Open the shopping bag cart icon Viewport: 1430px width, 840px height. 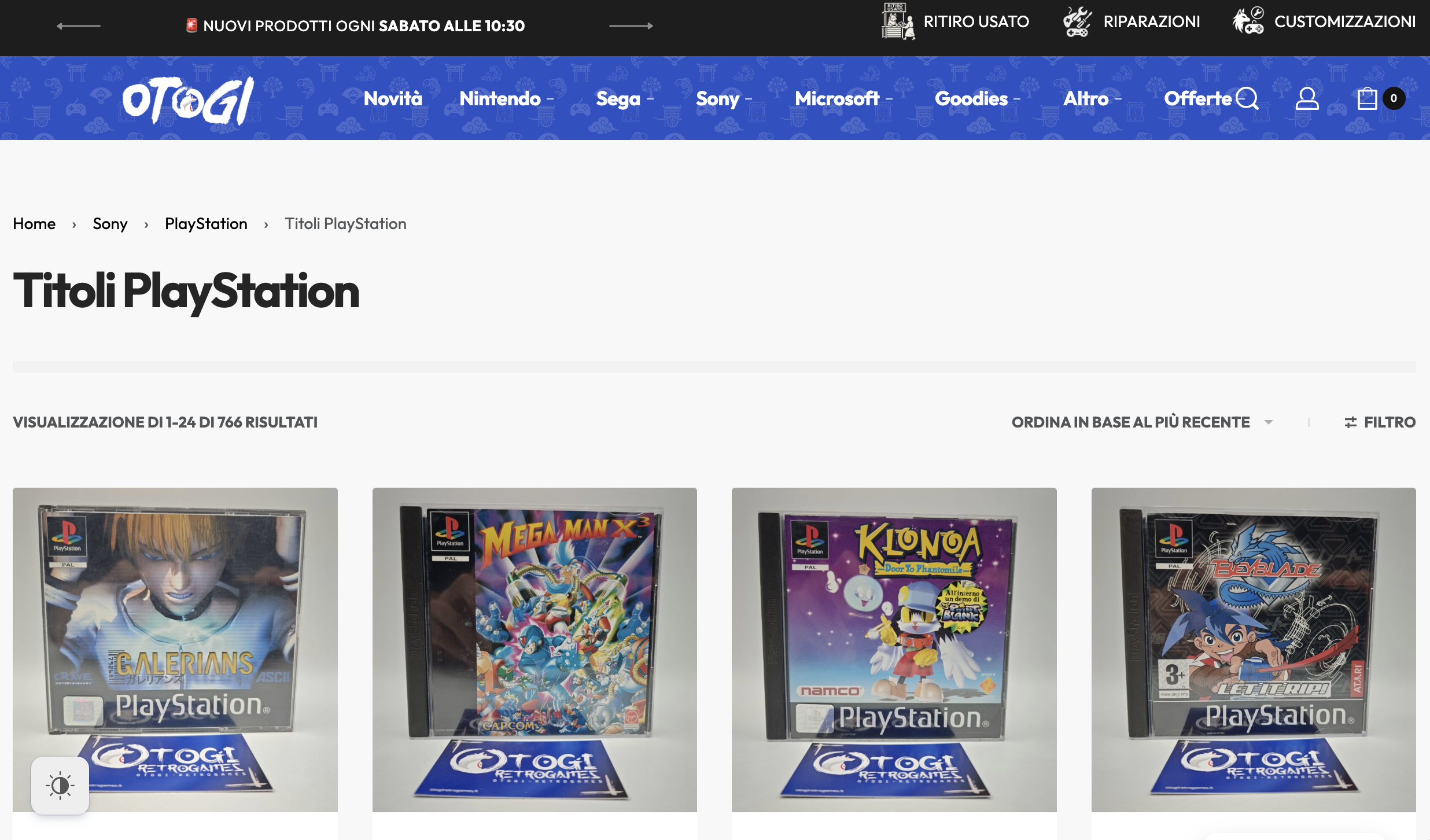point(1367,98)
